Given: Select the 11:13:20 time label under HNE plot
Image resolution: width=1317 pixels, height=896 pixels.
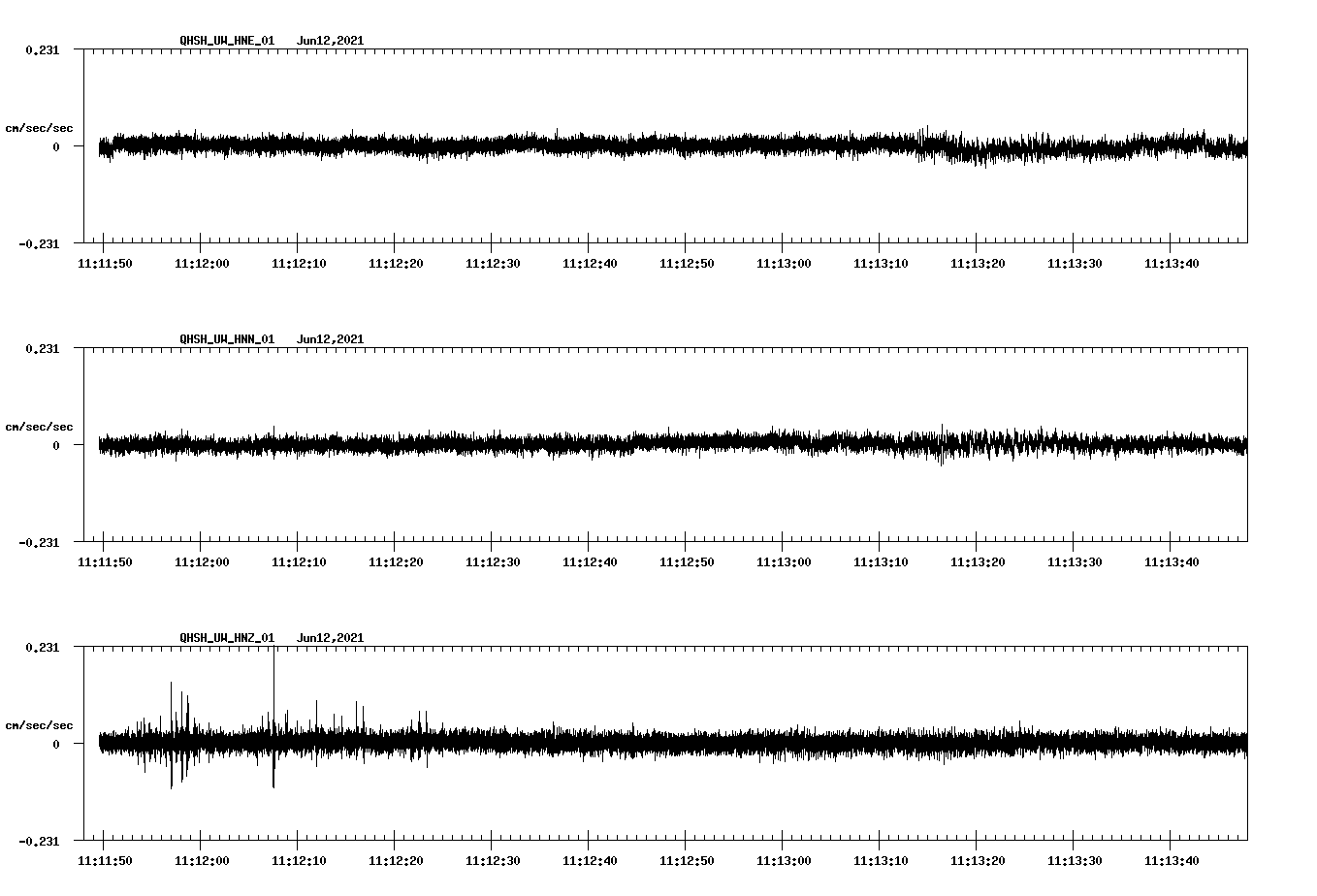Looking at the screenshot, I should 978,264.
